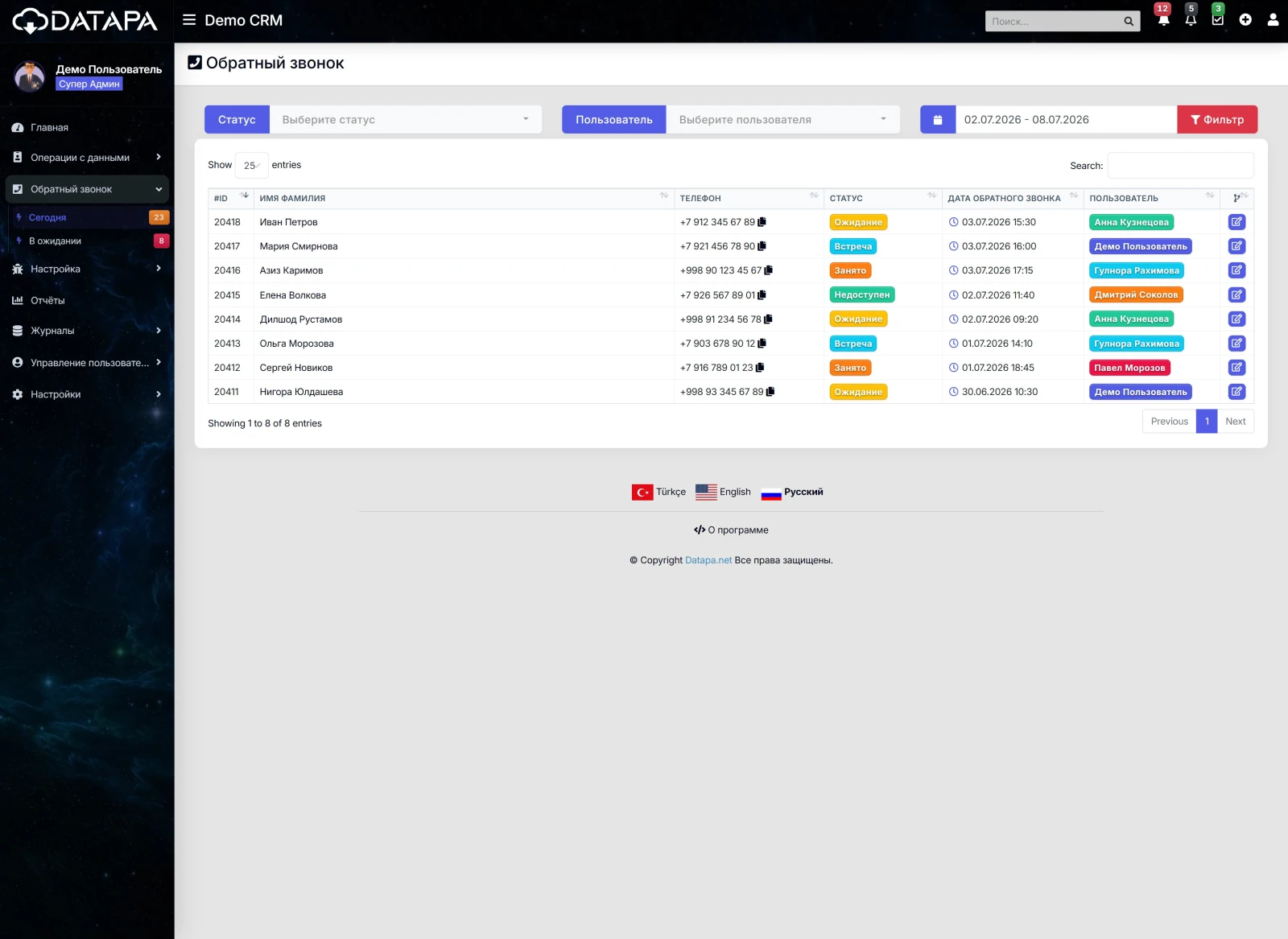
Task: Sort table by Статус column
Action: coord(883,198)
